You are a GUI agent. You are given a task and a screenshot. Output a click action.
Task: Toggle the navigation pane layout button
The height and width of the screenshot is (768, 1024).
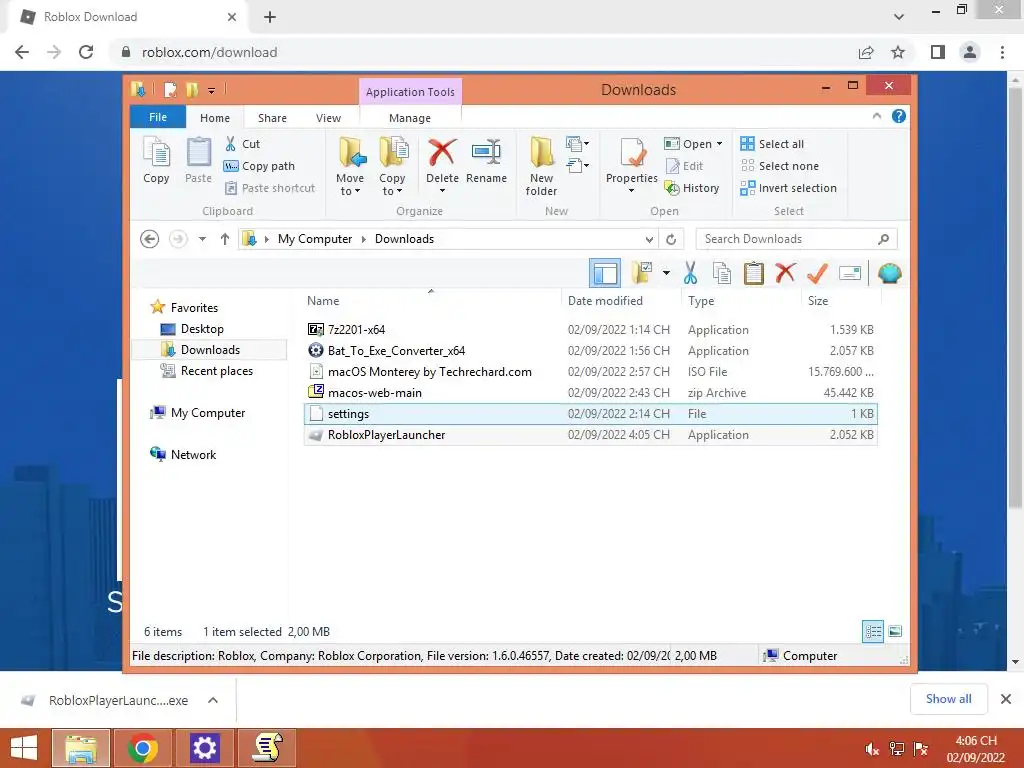click(x=605, y=274)
